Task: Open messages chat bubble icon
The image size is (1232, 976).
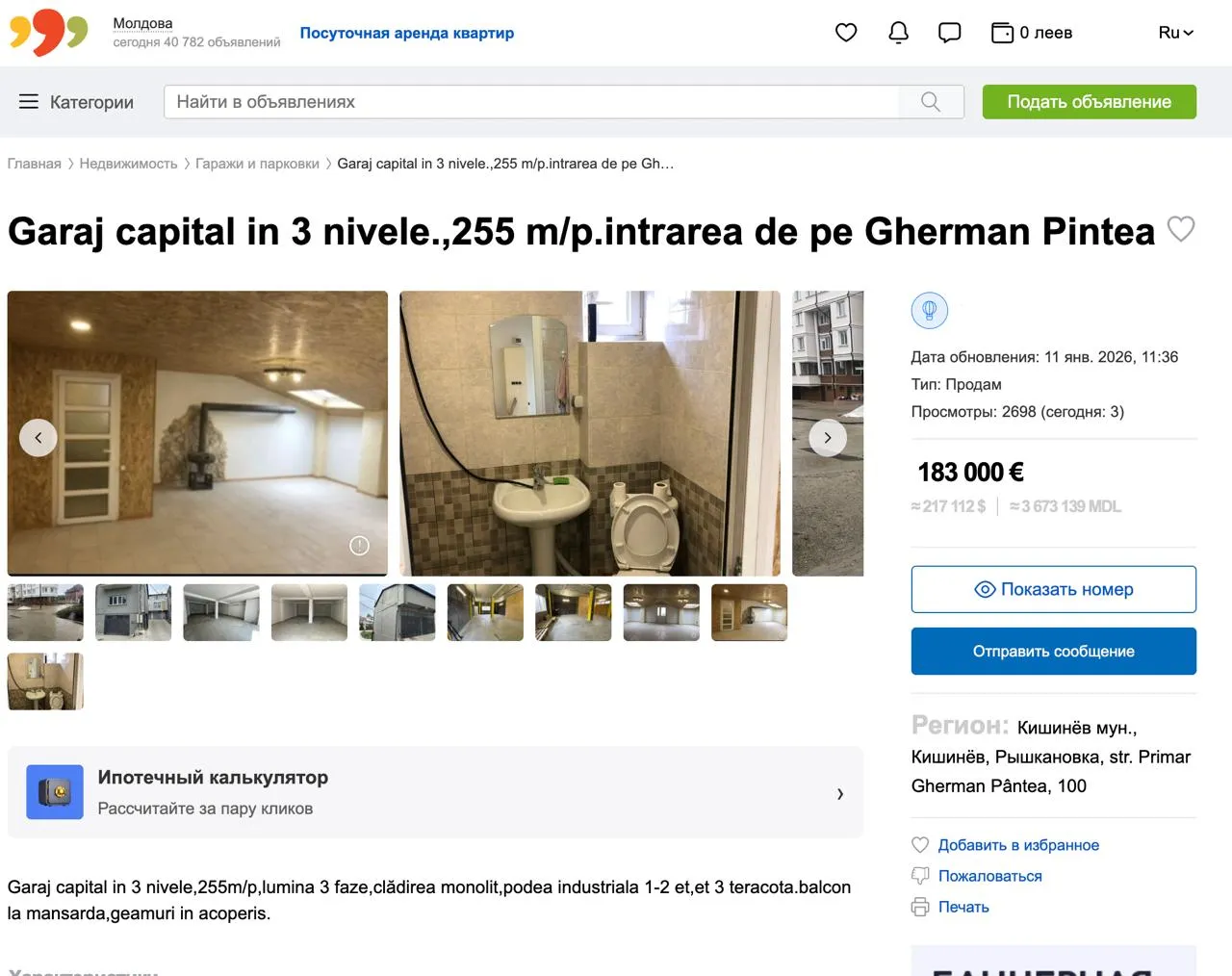Action: (x=950, y=33)
